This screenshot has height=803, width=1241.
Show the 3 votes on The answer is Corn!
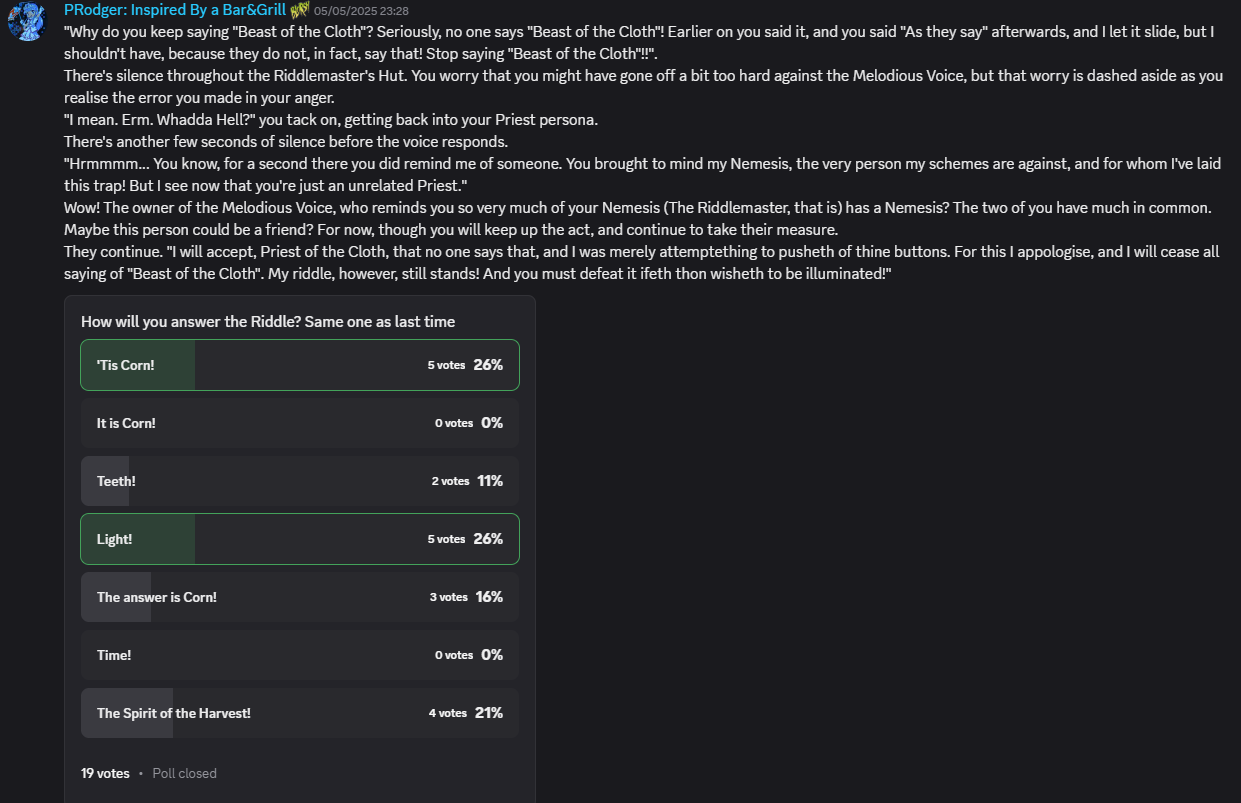click(449, 597)
